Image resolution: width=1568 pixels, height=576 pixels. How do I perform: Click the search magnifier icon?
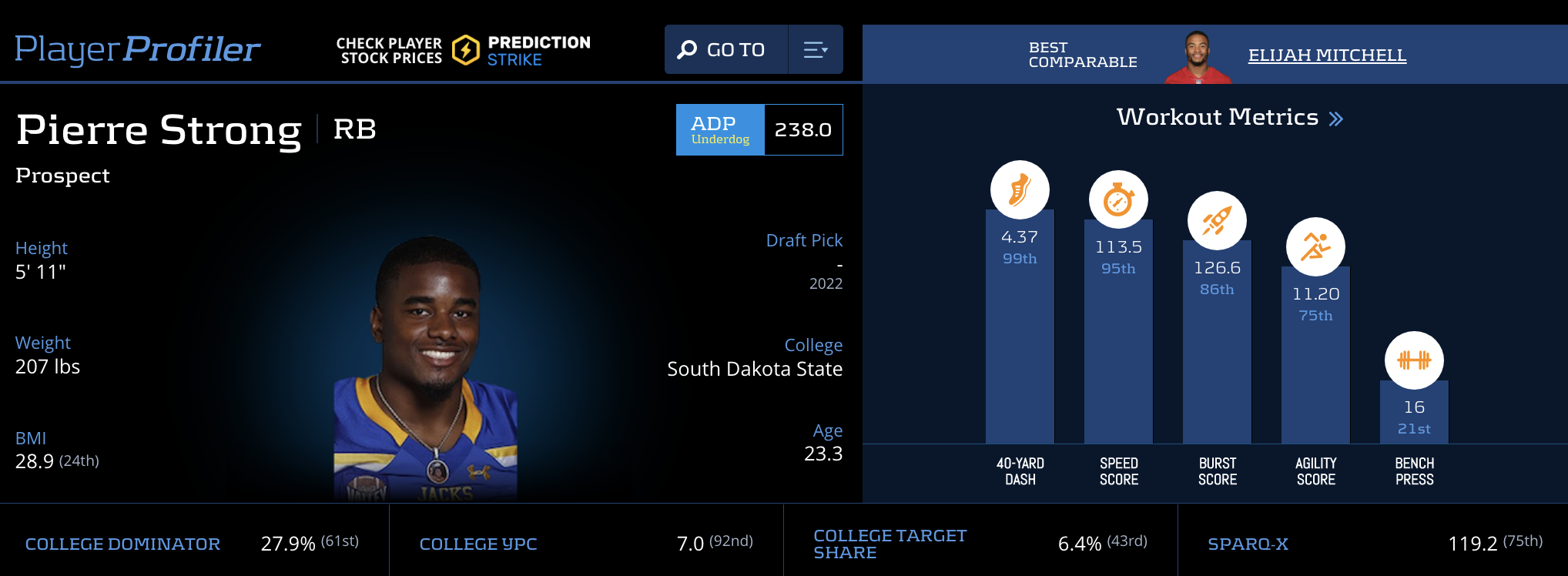[x=686, y=50]
